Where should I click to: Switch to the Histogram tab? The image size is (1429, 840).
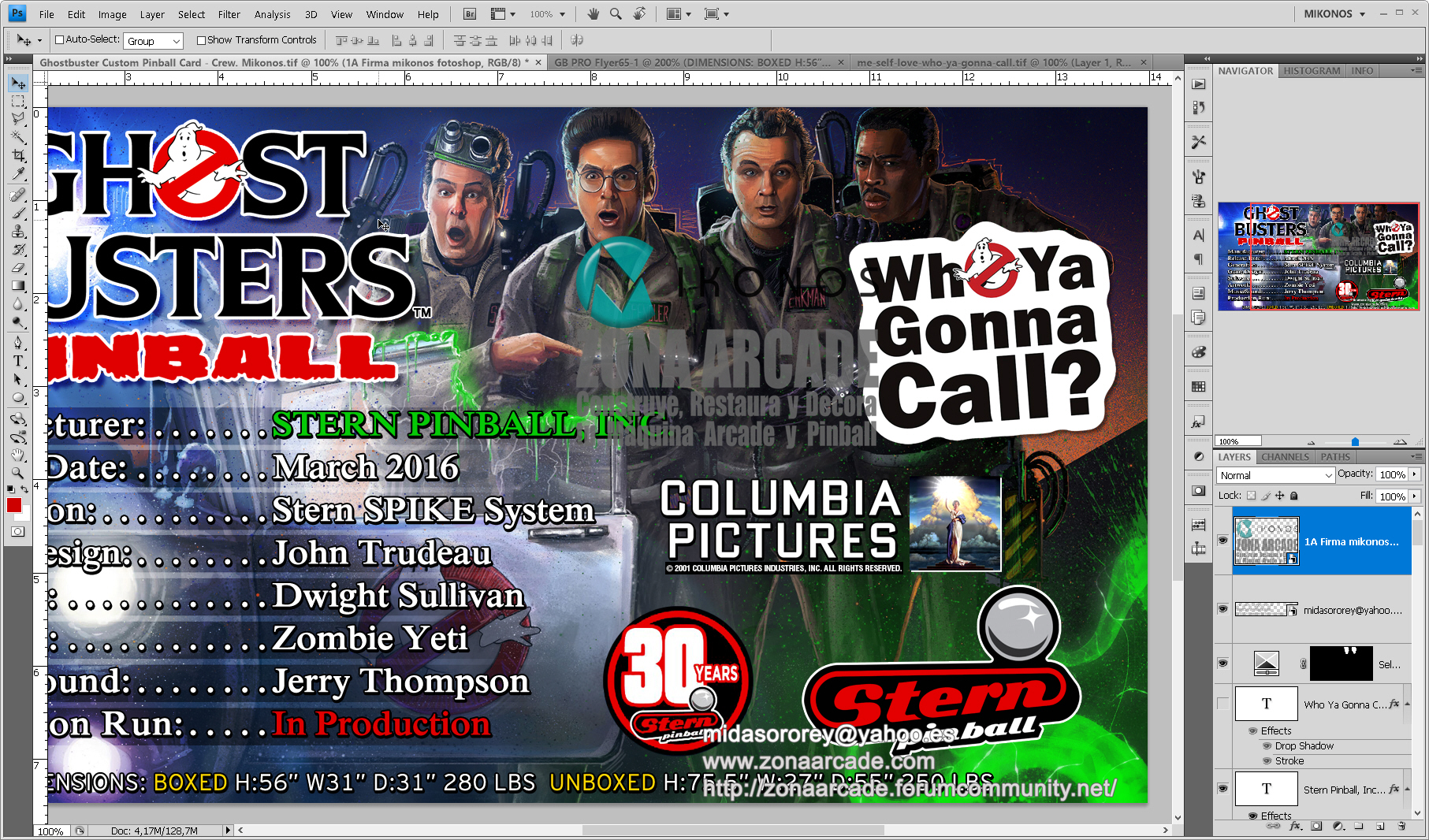tap(1312, 71)
